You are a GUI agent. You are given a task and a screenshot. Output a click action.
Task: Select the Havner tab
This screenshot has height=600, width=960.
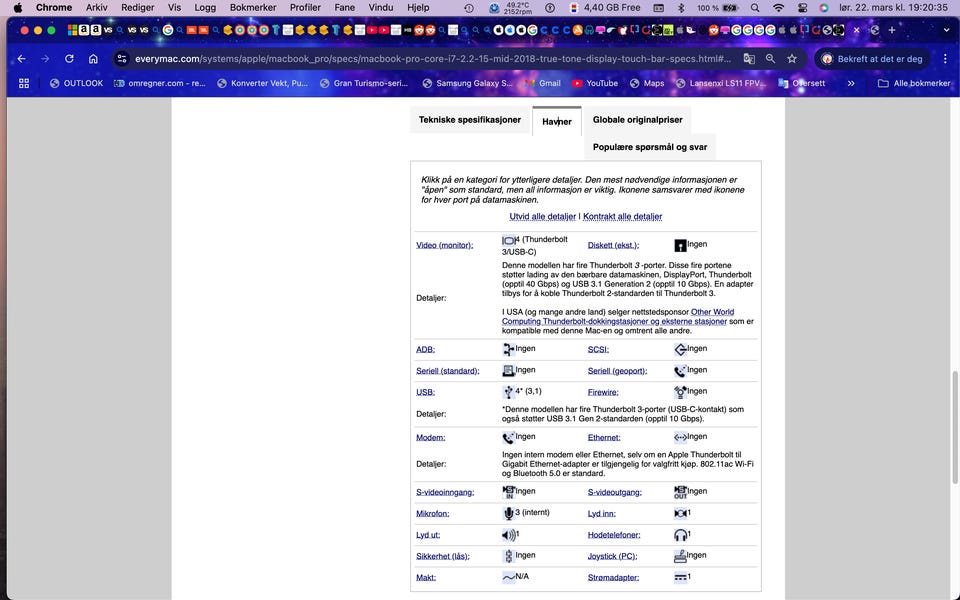557,121
